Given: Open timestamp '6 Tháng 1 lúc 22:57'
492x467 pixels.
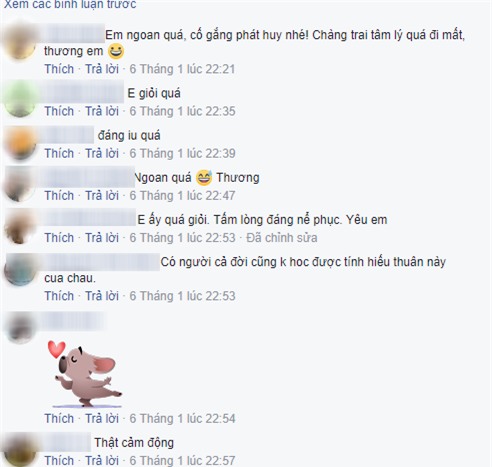Looking at the screenshot, I should (x=182, y=460).
